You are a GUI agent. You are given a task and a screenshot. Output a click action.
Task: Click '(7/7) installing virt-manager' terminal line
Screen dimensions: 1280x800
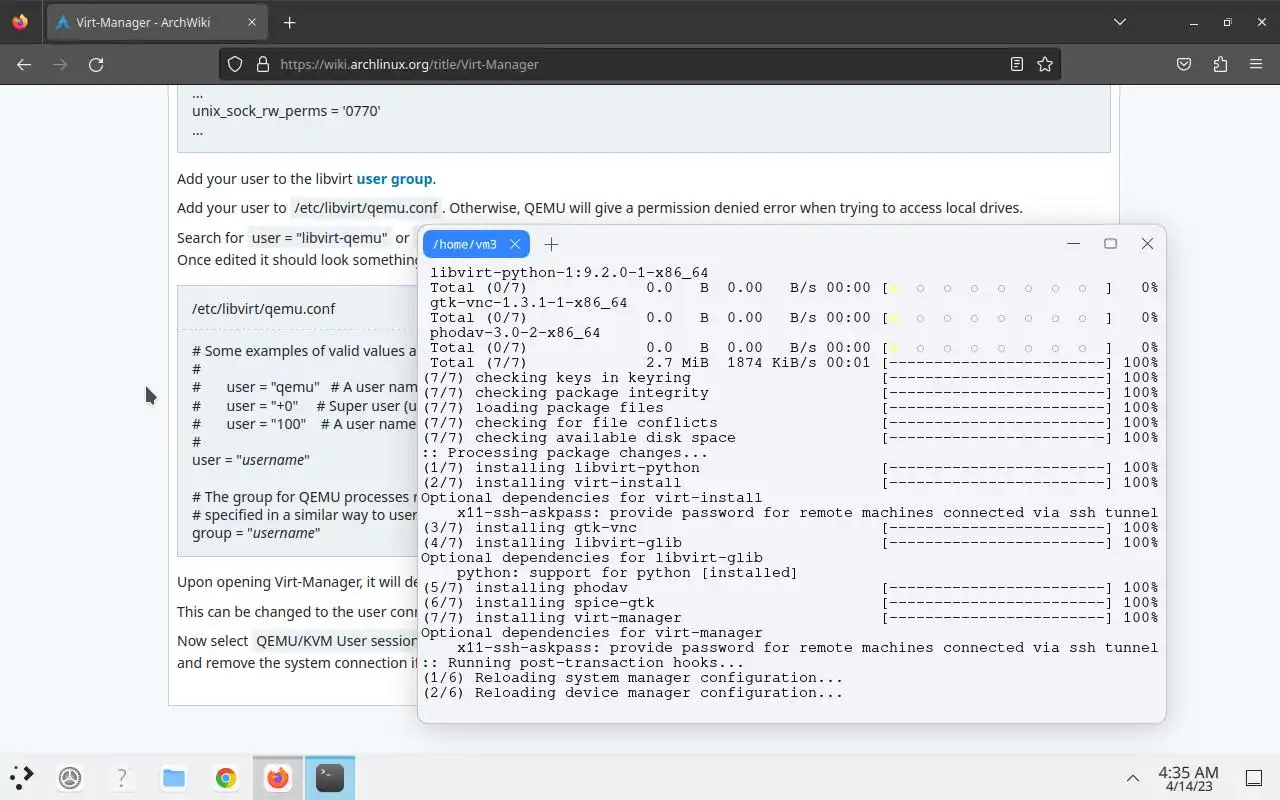[x=552, y=618]
